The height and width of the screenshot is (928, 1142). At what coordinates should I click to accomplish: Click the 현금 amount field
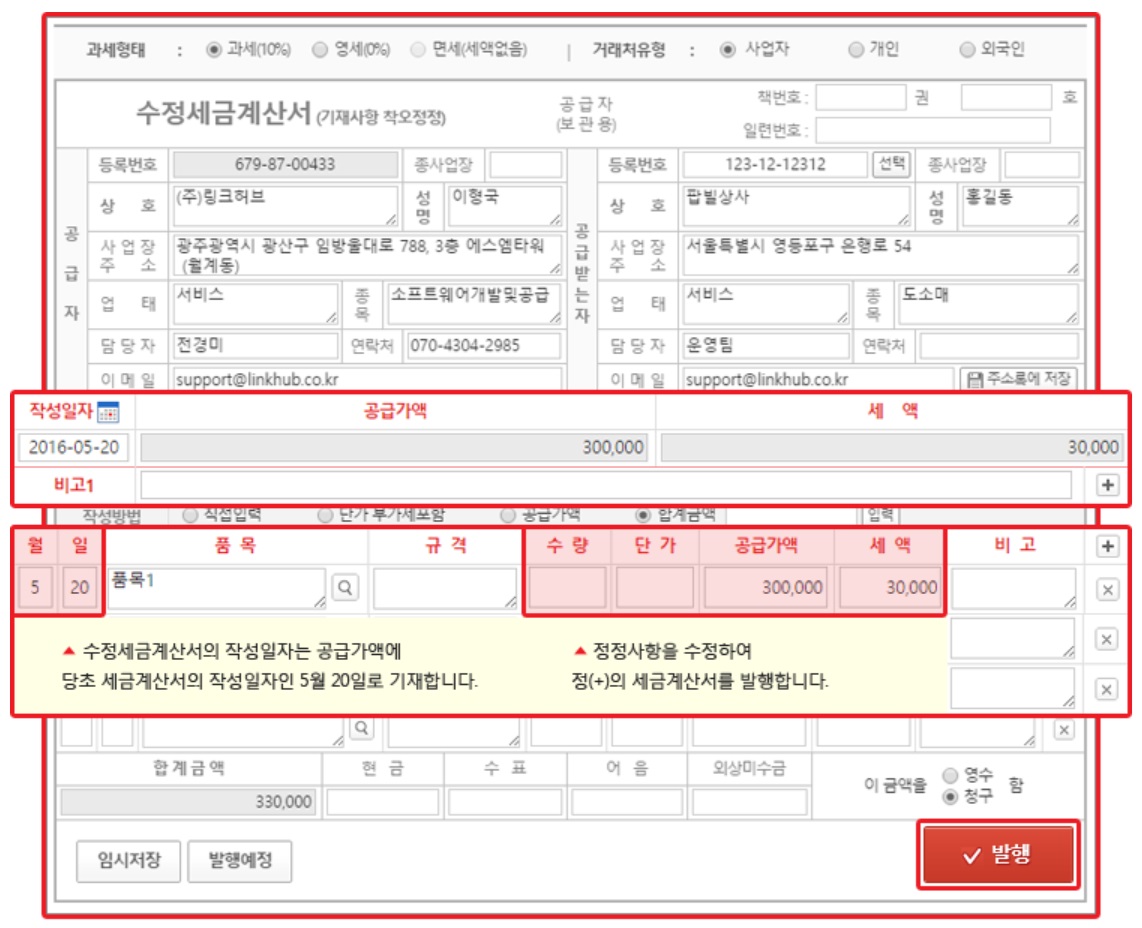pos(383,802)
